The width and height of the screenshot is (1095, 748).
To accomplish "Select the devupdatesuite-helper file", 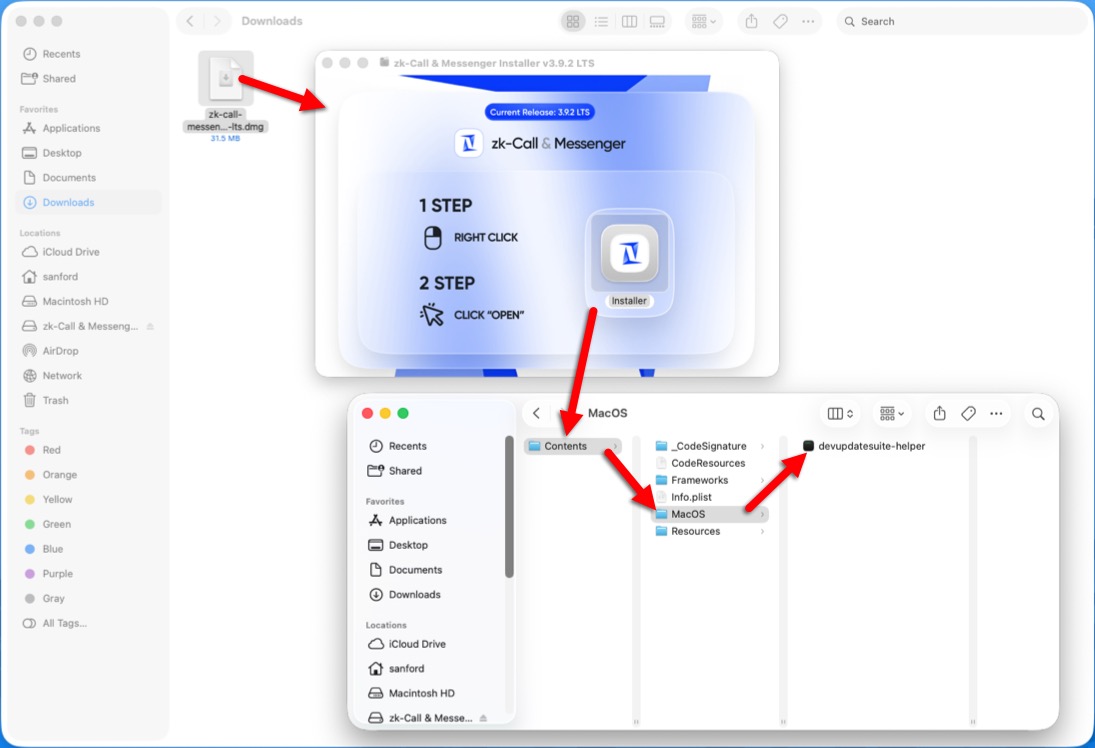I will pyautogui.click(x=864, y=446).
